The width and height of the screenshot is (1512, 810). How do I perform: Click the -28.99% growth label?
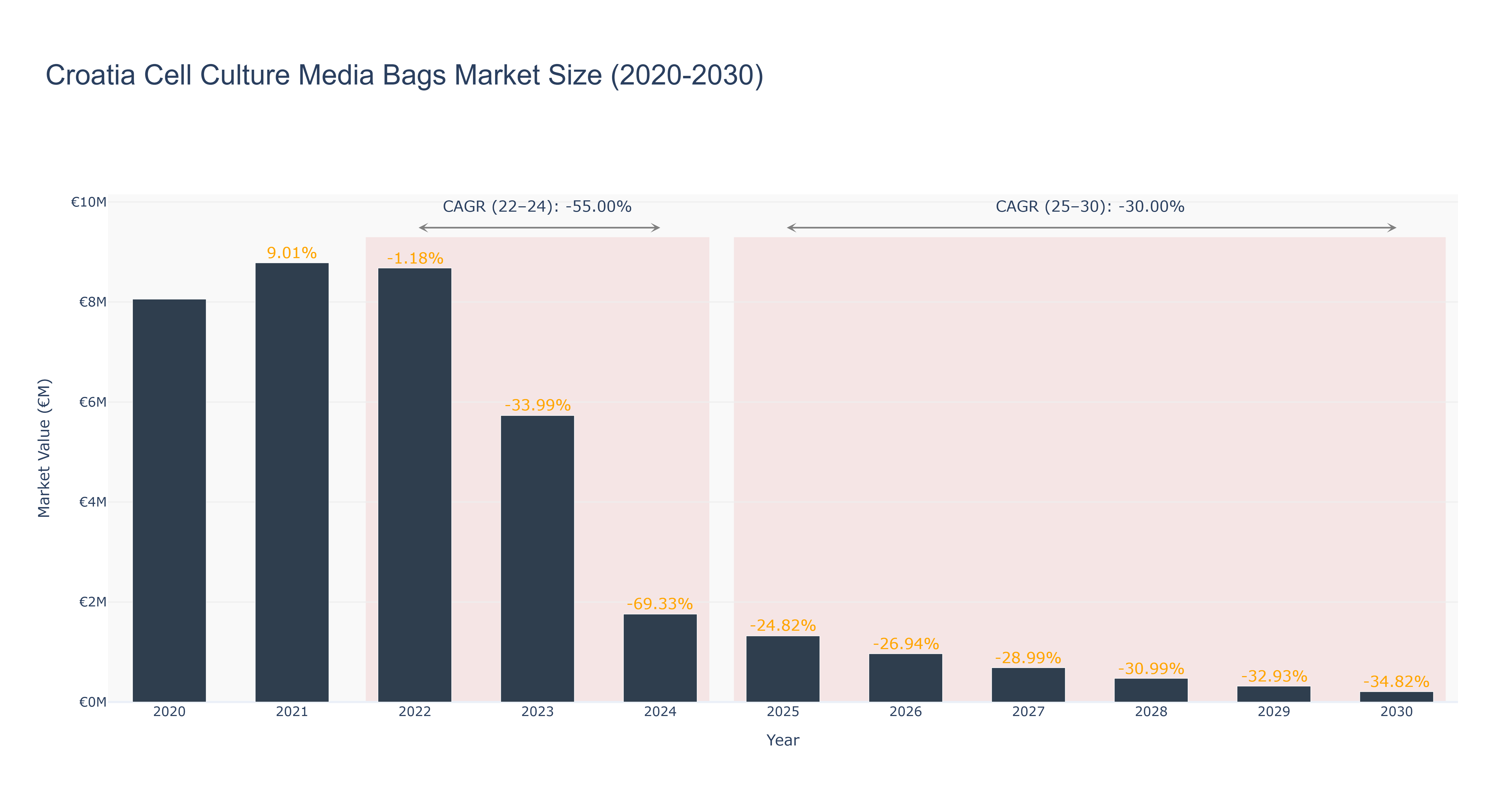pyautogui.click(x=1028, y=657)
